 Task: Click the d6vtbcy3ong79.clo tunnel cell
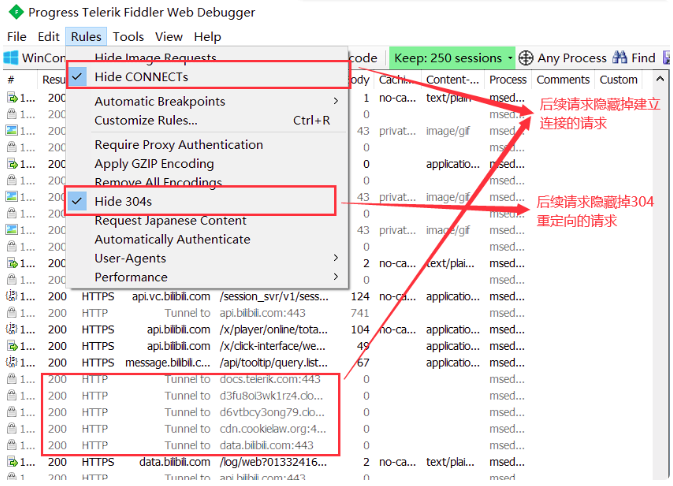click(272, 412)
